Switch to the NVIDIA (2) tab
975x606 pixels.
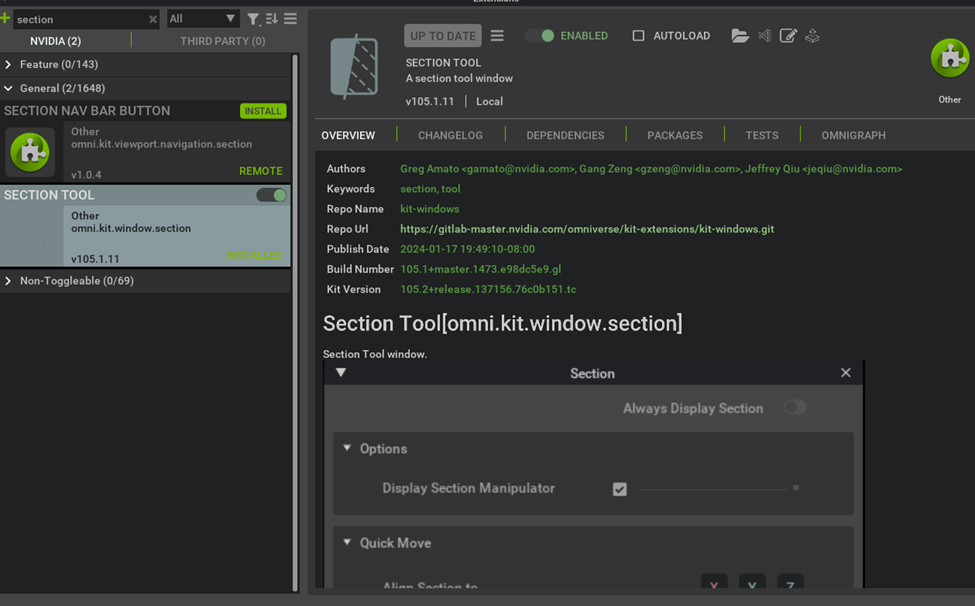coord(55,41)
